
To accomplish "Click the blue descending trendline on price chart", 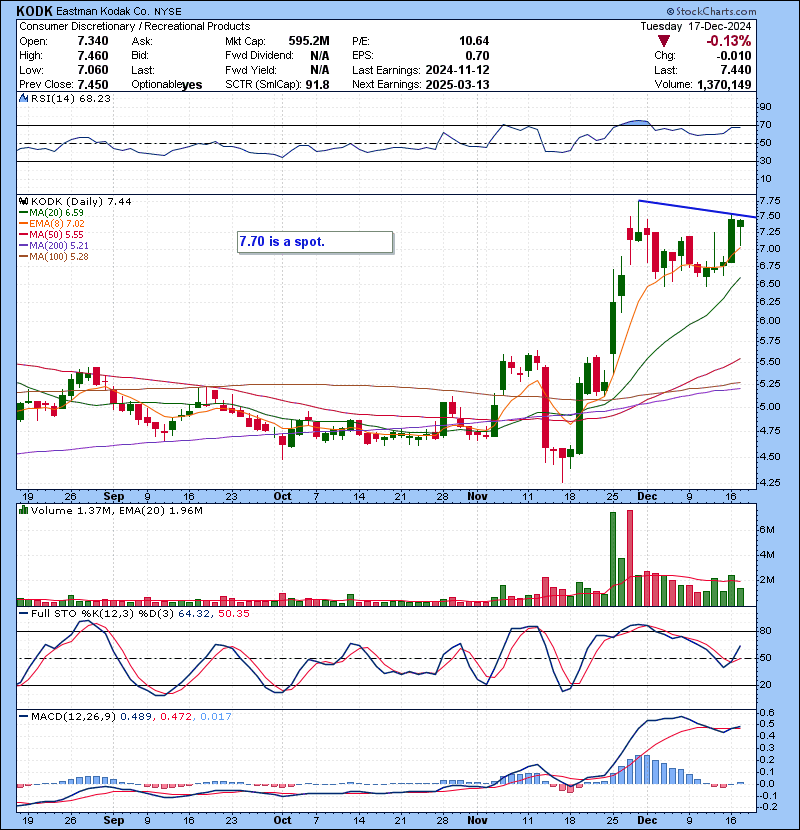I will [x=697, y=209].
